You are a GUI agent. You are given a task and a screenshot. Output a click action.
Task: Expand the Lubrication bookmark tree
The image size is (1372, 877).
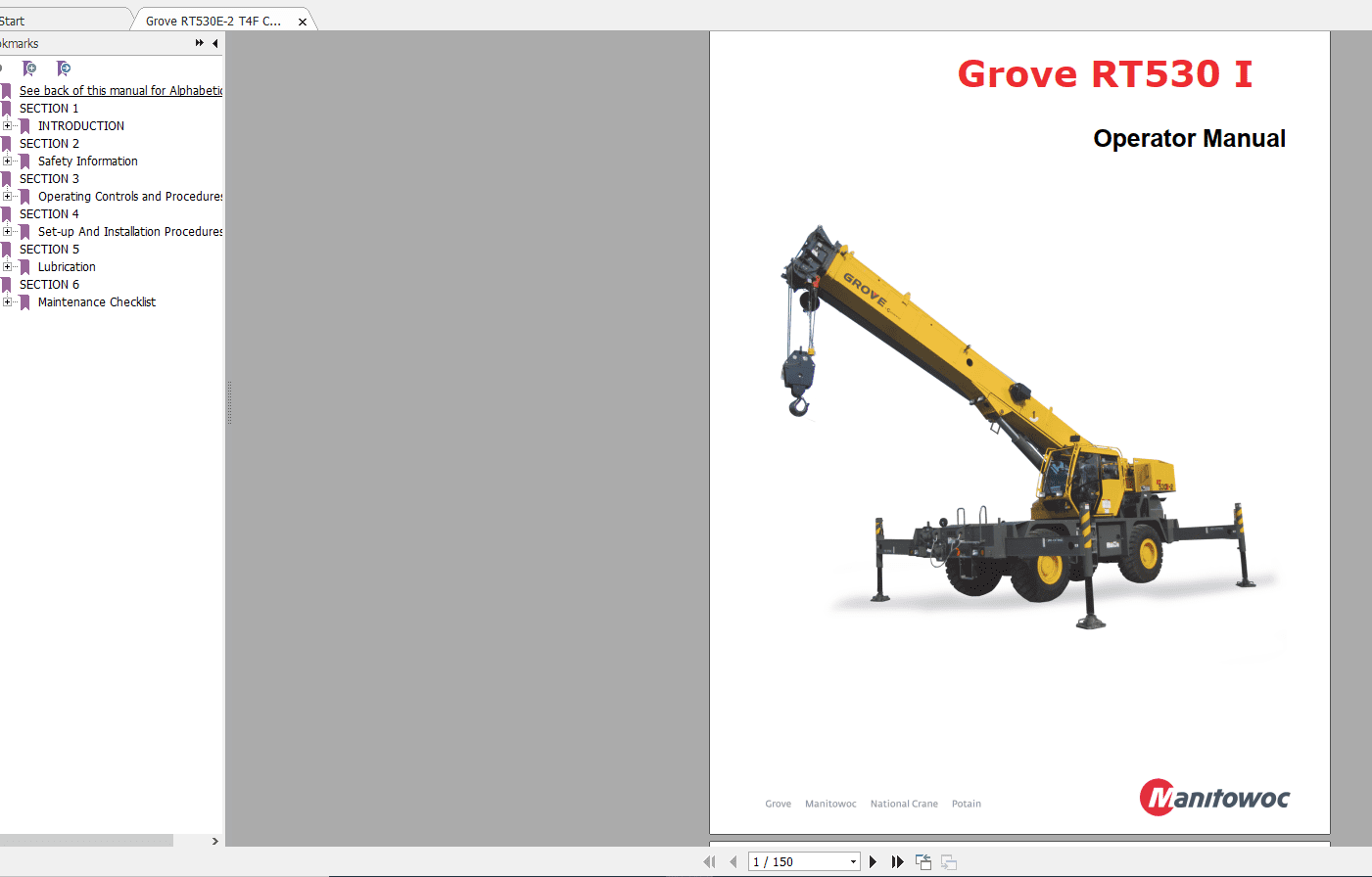point(8,266)
